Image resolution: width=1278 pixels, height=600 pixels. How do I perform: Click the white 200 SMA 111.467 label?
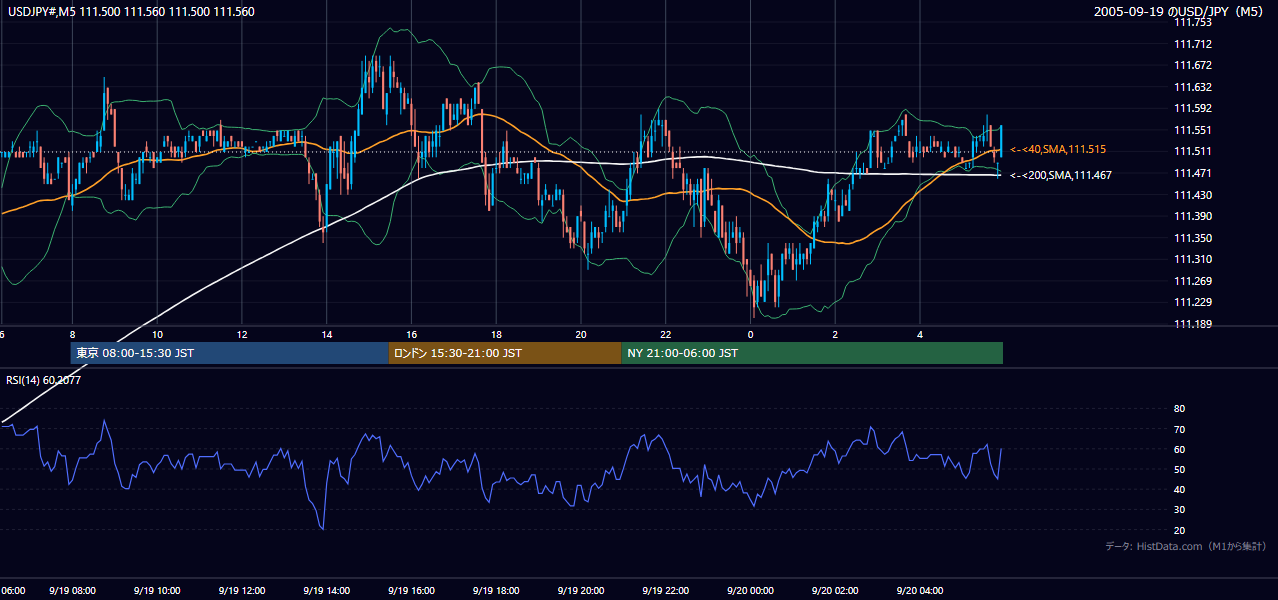[x=1061, y=175]
